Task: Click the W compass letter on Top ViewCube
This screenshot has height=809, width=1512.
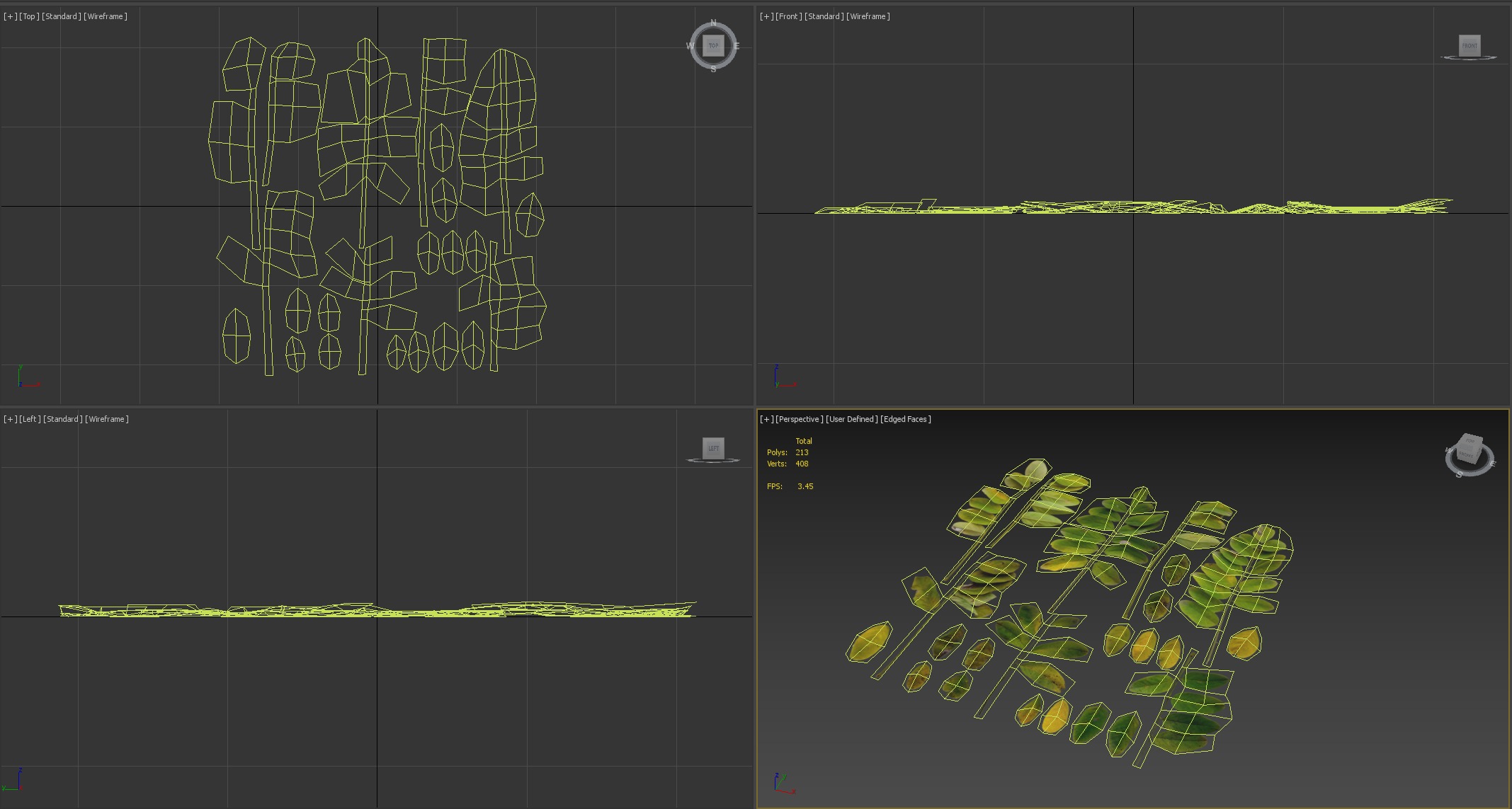Action: [x=690, y=46]
